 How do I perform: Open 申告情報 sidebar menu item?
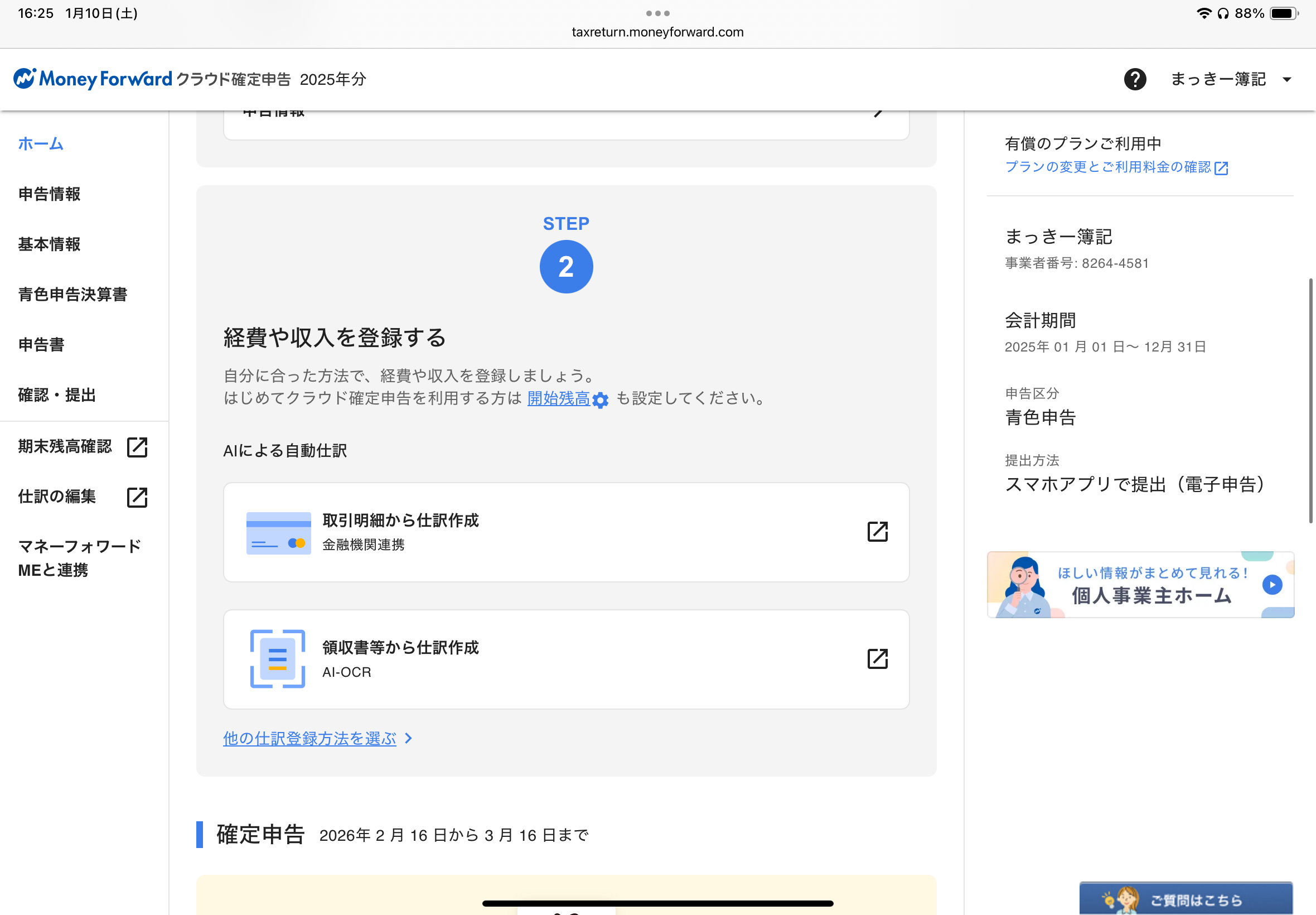coord(49,194)
